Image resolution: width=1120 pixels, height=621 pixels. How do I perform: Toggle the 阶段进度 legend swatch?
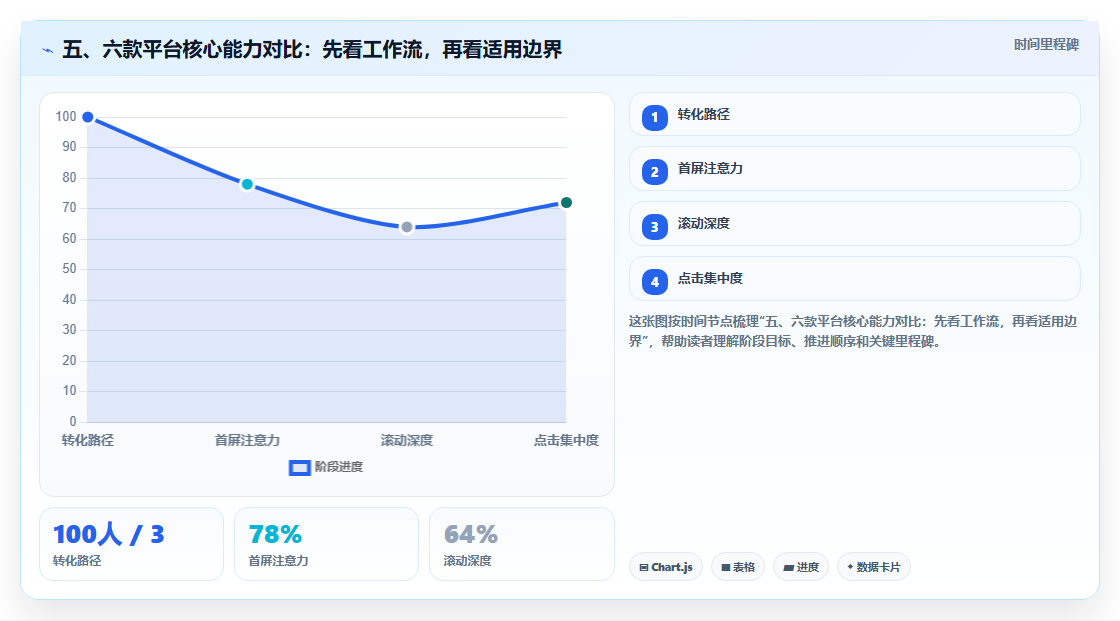coord(299,468)
